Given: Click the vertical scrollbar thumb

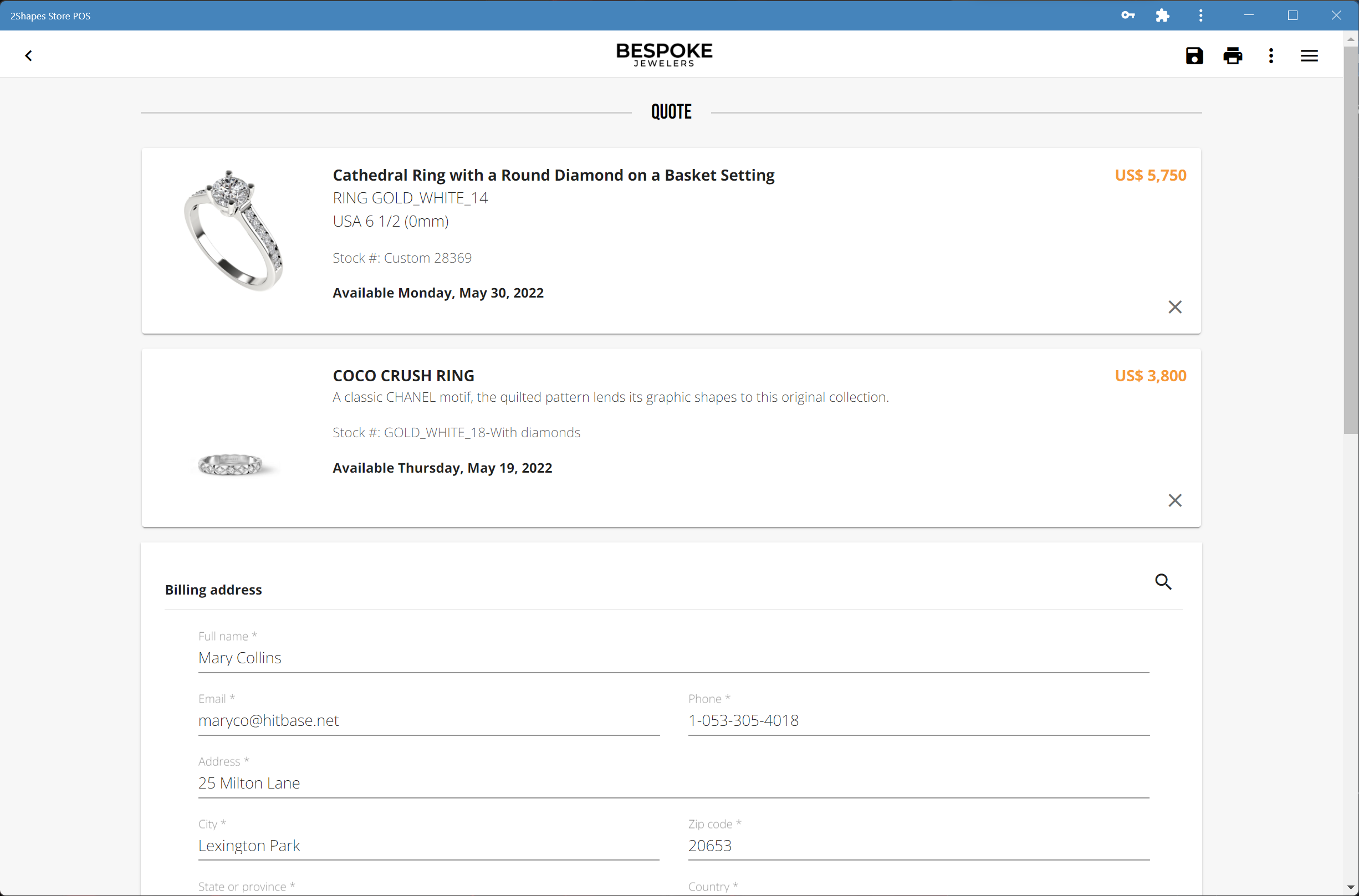Looking at the screenshot, I should (x=1351, y=240).
